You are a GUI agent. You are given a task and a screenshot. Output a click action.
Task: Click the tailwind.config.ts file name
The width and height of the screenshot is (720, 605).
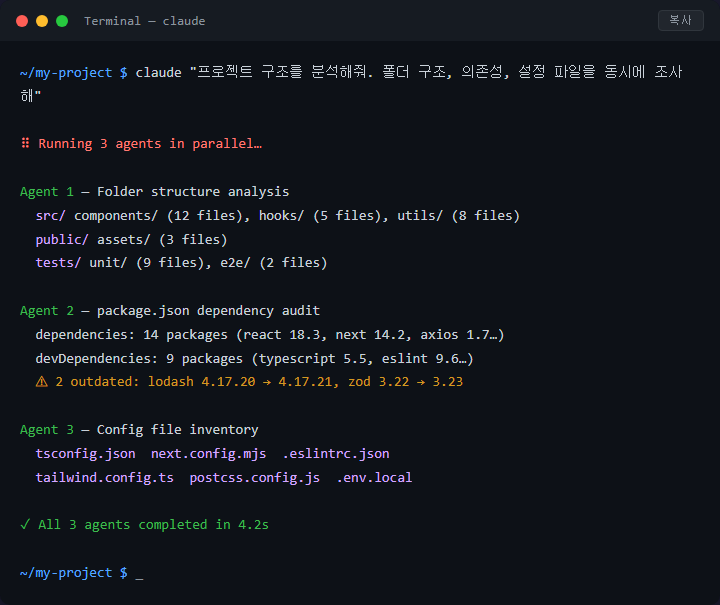click(x=105, y=478)
